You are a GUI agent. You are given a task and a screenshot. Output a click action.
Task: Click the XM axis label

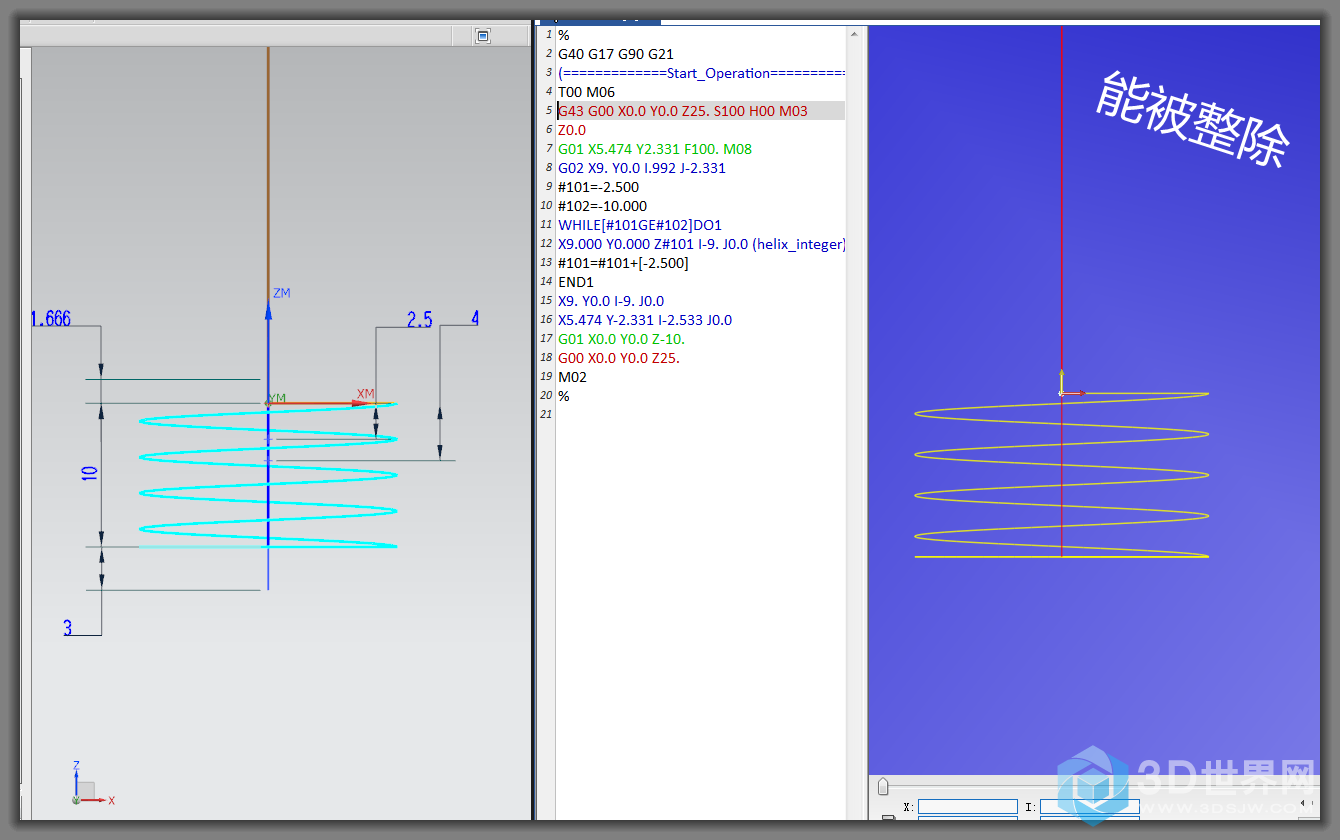click(x=366, y=394)
